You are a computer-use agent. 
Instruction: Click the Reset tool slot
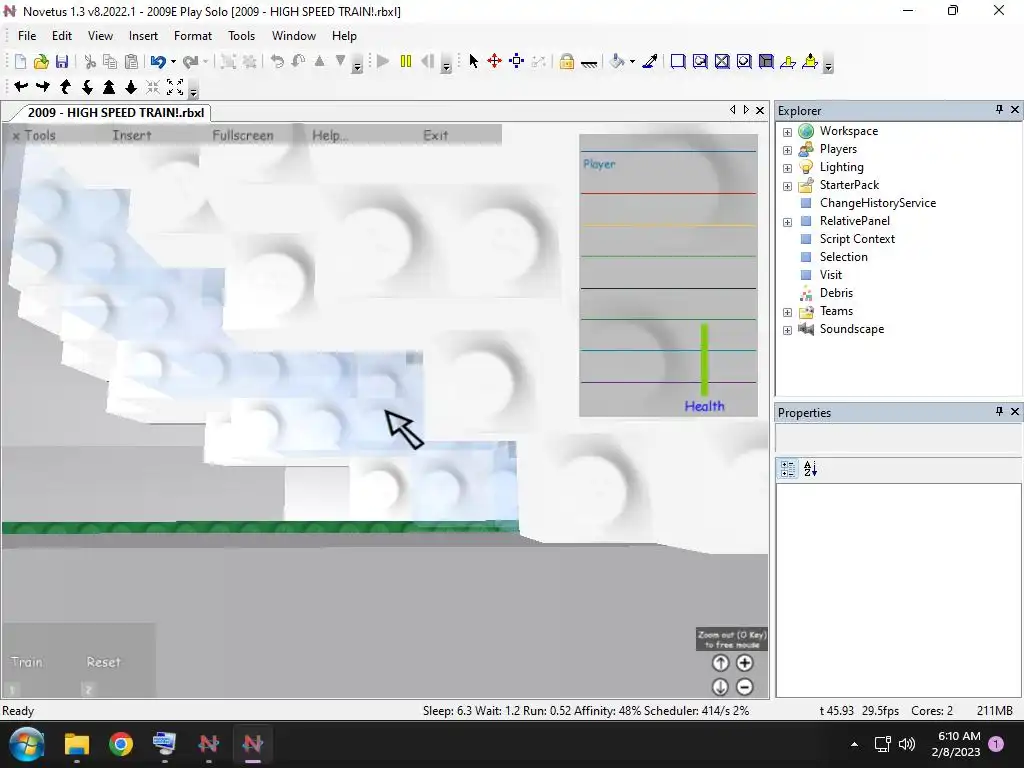click(x=104, y=662)
